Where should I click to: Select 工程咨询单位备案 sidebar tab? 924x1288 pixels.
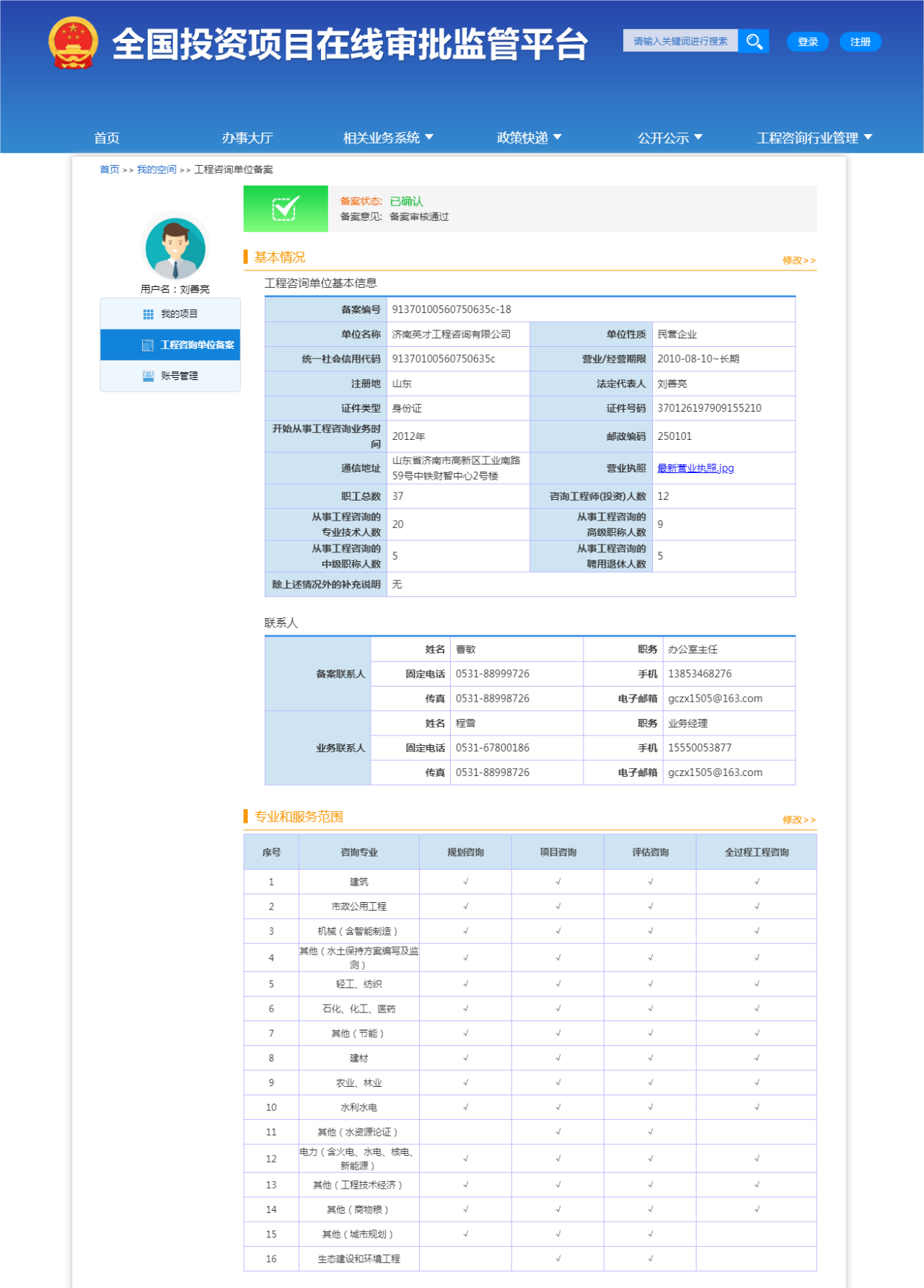[x=170, y=345]
